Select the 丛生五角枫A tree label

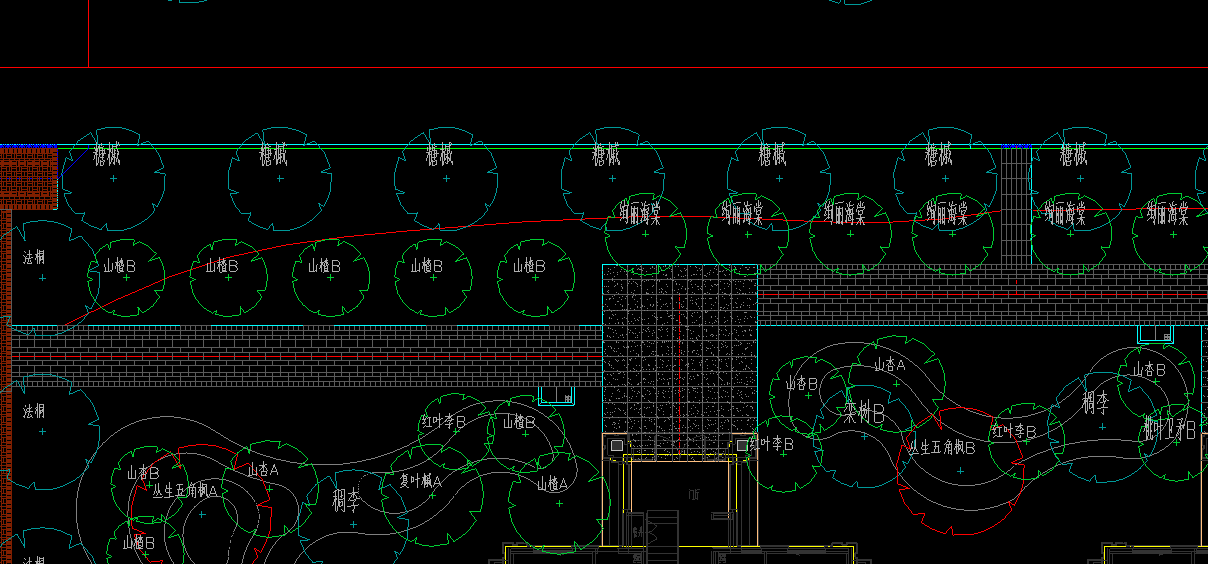coord(185,490)
